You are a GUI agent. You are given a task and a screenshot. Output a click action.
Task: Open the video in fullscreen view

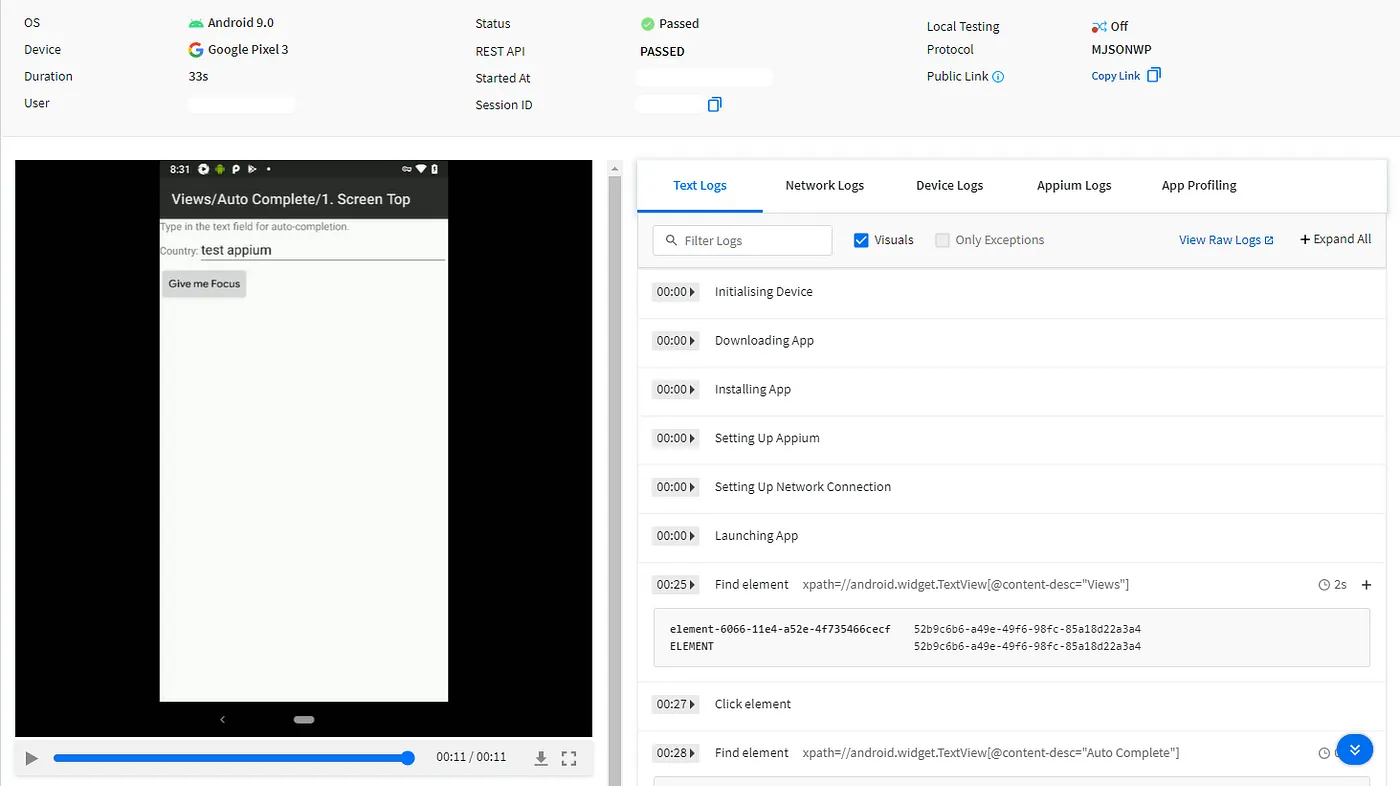569,758
